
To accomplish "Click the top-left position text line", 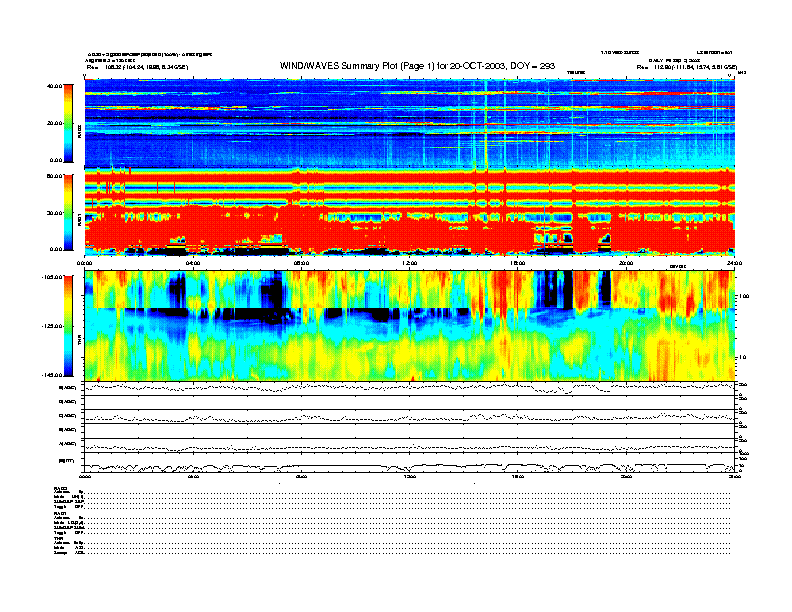I will [x=137, y=67].
